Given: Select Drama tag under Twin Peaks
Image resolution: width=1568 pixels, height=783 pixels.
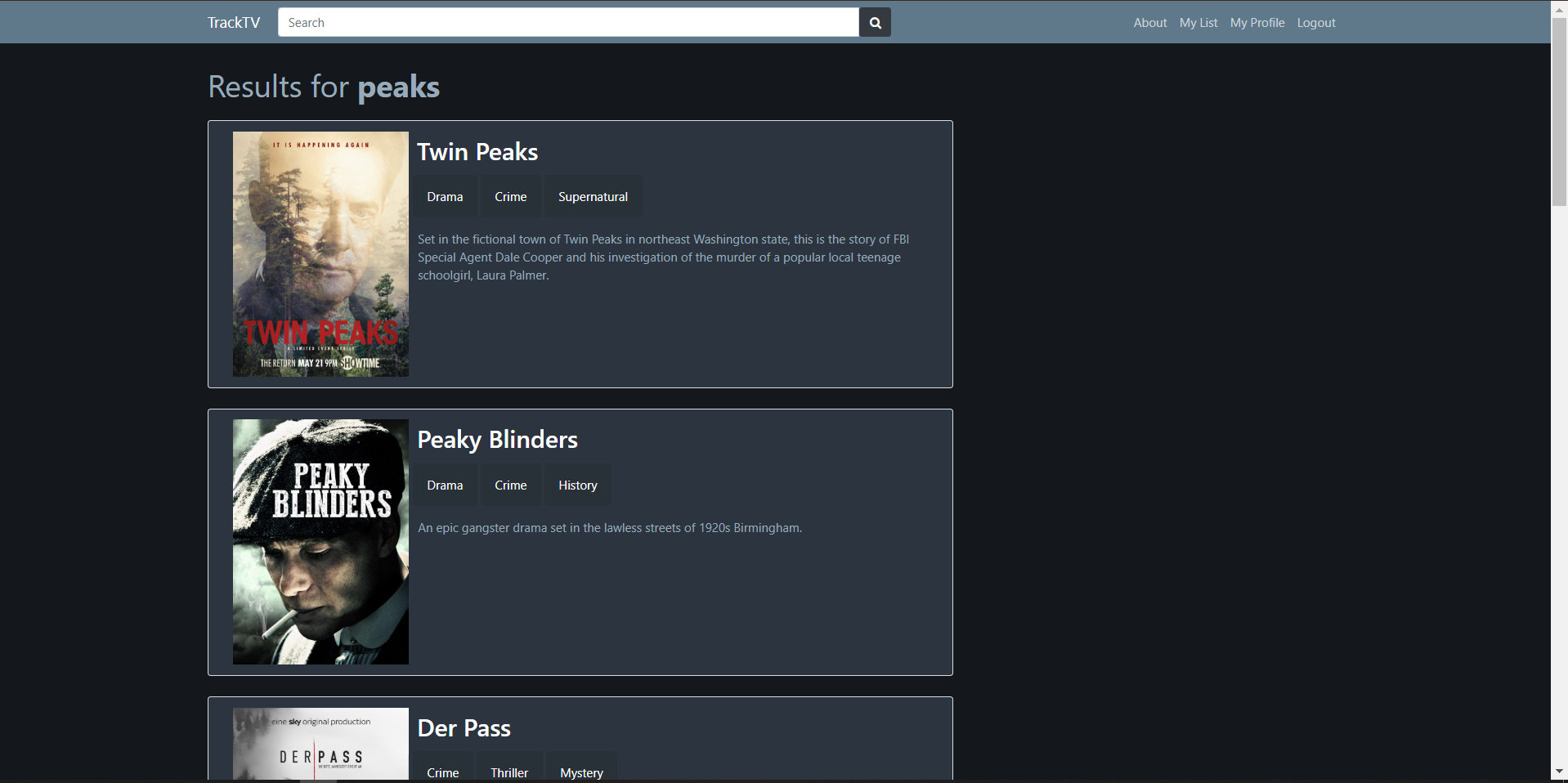Looking at the screenshot, I should 445,197.
